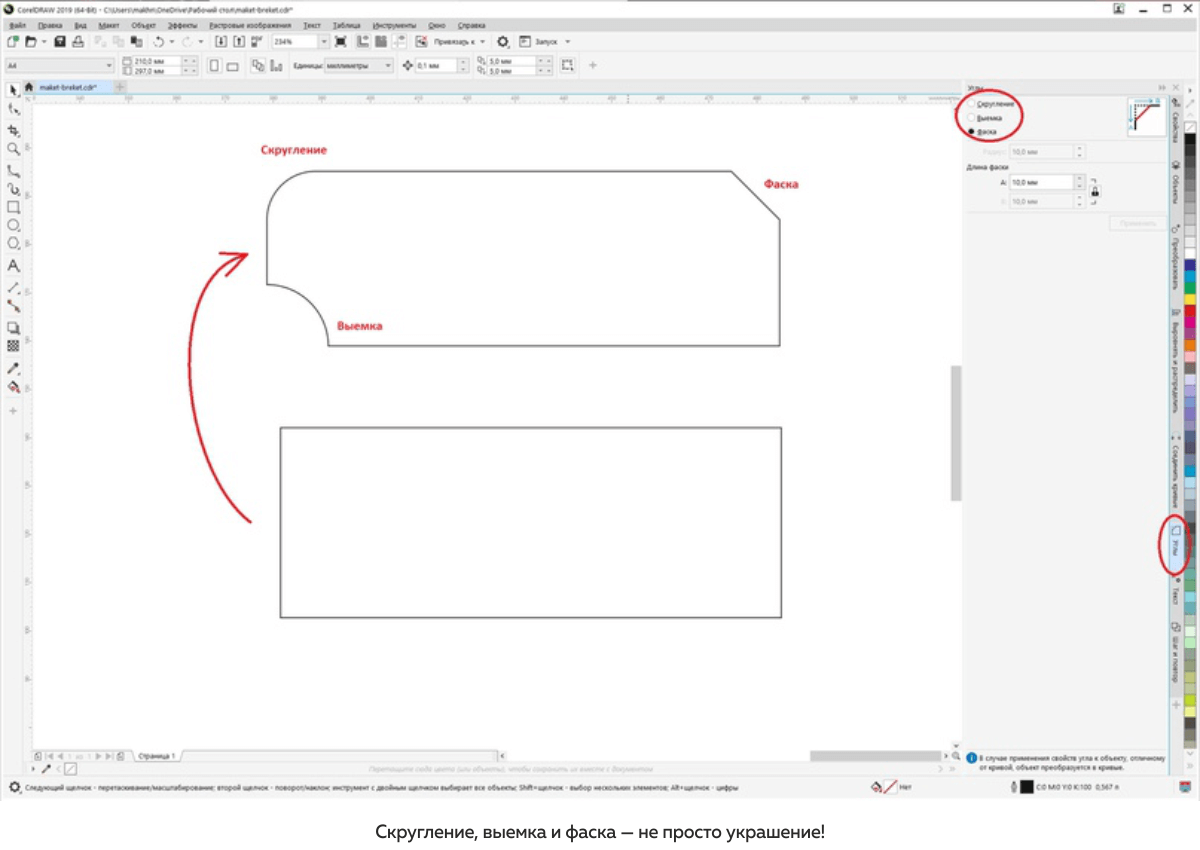
Task: Select the Pick tool in toolbox
Action: coord(13,91)
